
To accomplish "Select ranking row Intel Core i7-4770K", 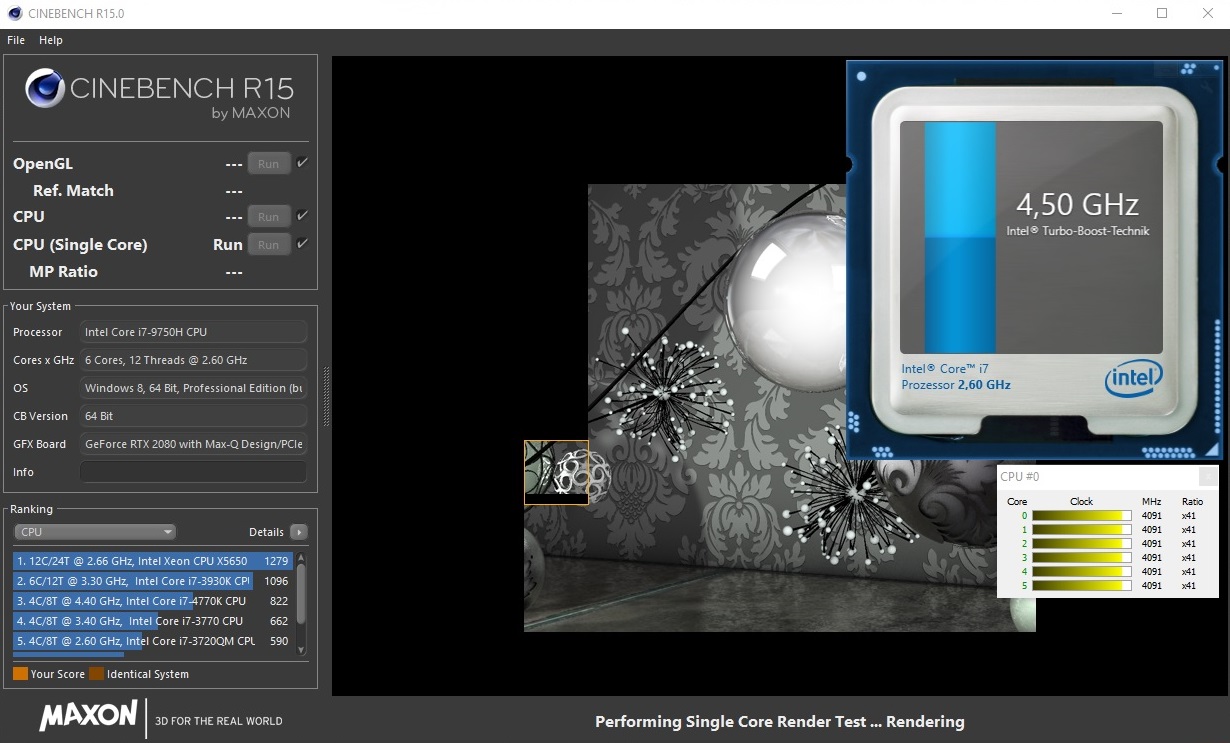I will click(x=152, y=601).
